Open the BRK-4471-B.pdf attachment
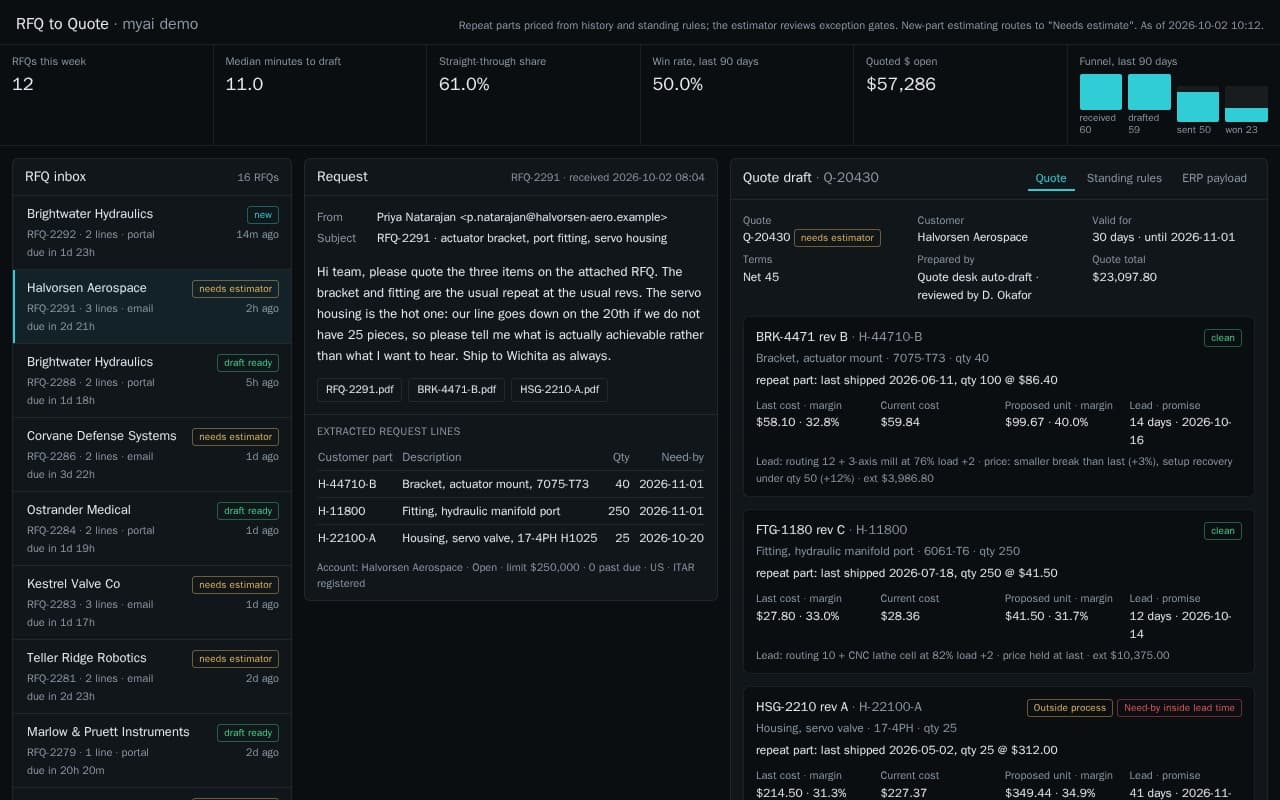Image resolution: width=1280 pixels, height=800 pixels. [456, 389]
